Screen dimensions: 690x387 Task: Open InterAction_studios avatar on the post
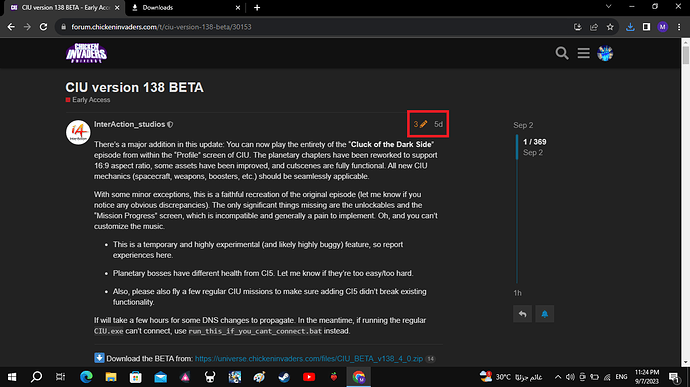coord(78,132)
